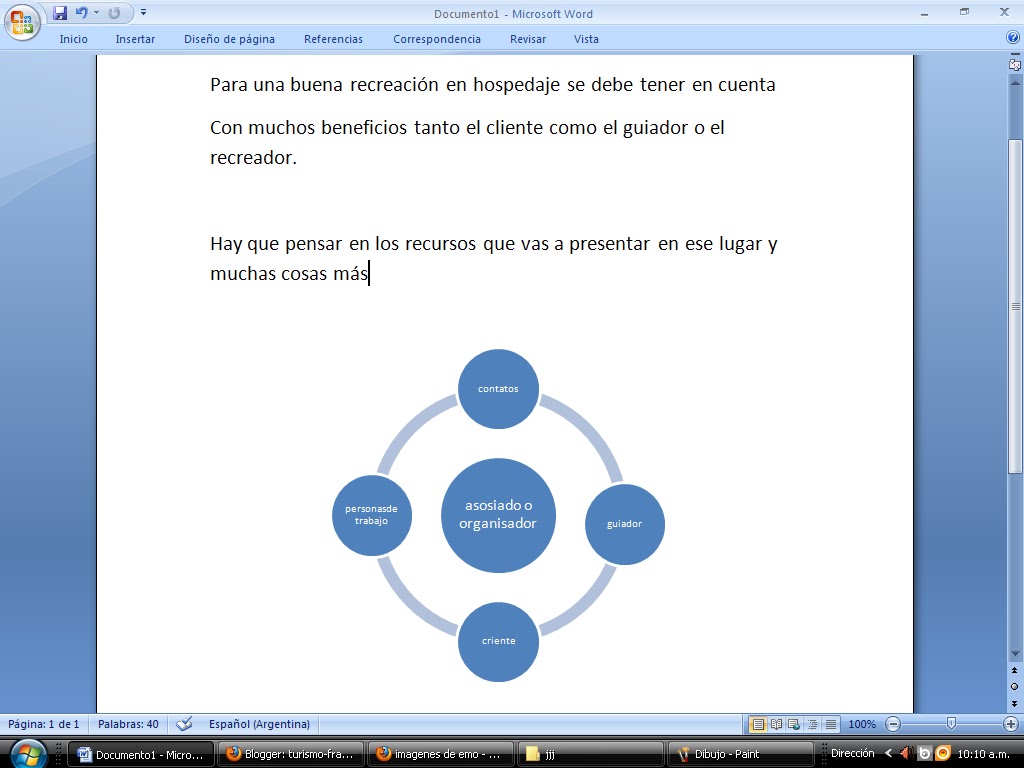Click the Zoom In plus button
The width and height of the screenshot is (1024, 768).
[x=1011, y=724]
